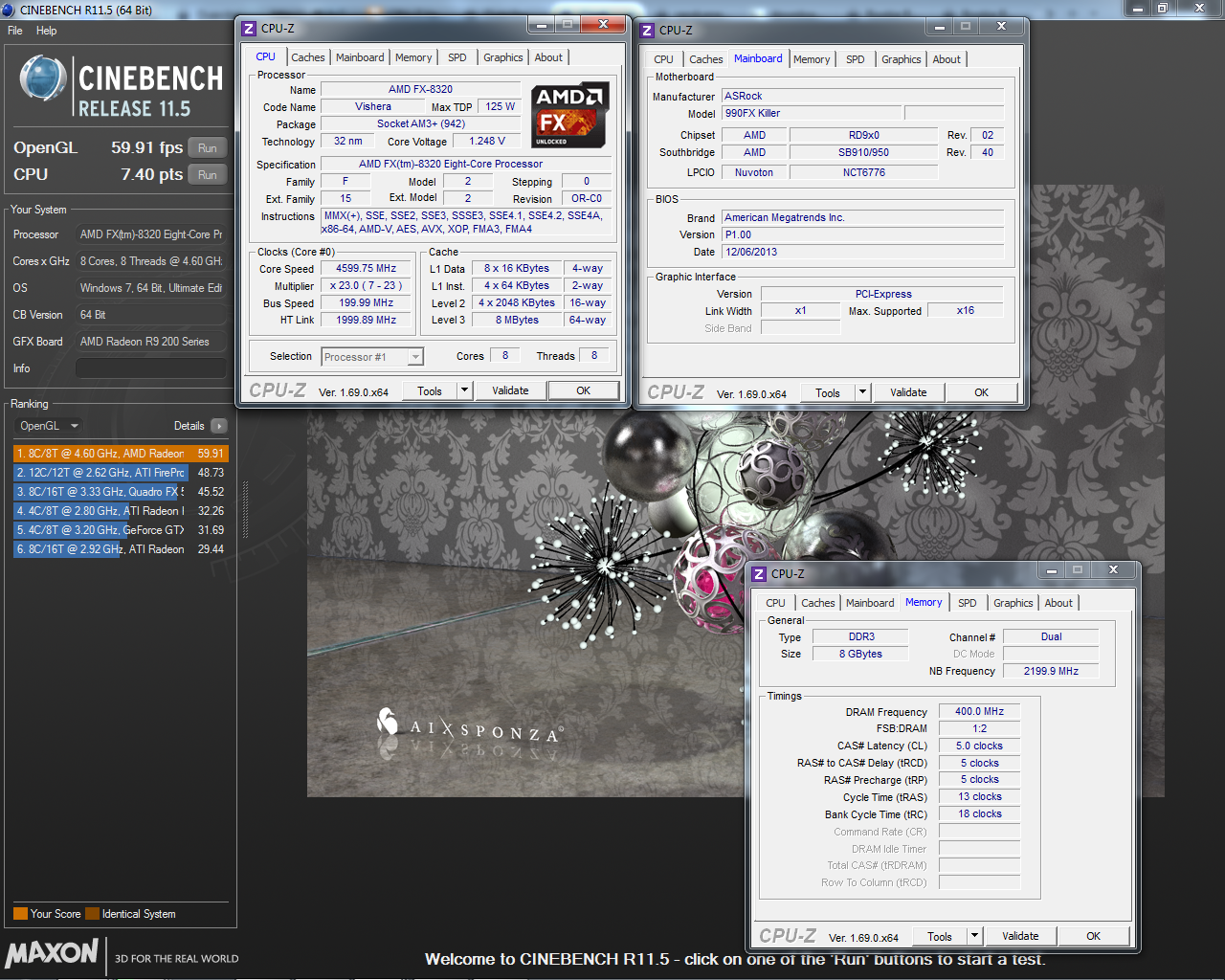This screenshot has height=980, width=1225.
Task: Open Tools dropdown arrow in Mainboard window
Action: 862,392
